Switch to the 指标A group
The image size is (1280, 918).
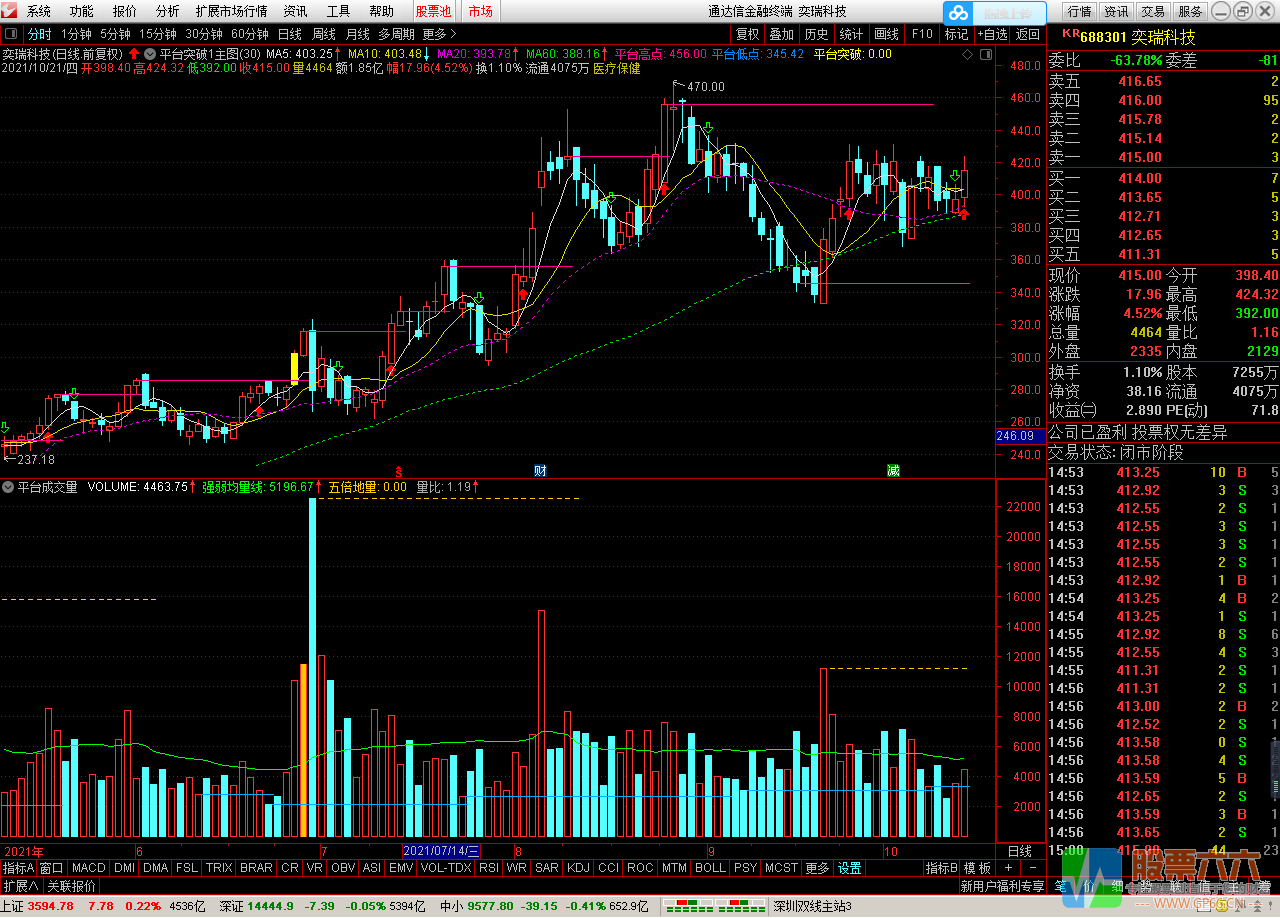click(x=18, y=868)
